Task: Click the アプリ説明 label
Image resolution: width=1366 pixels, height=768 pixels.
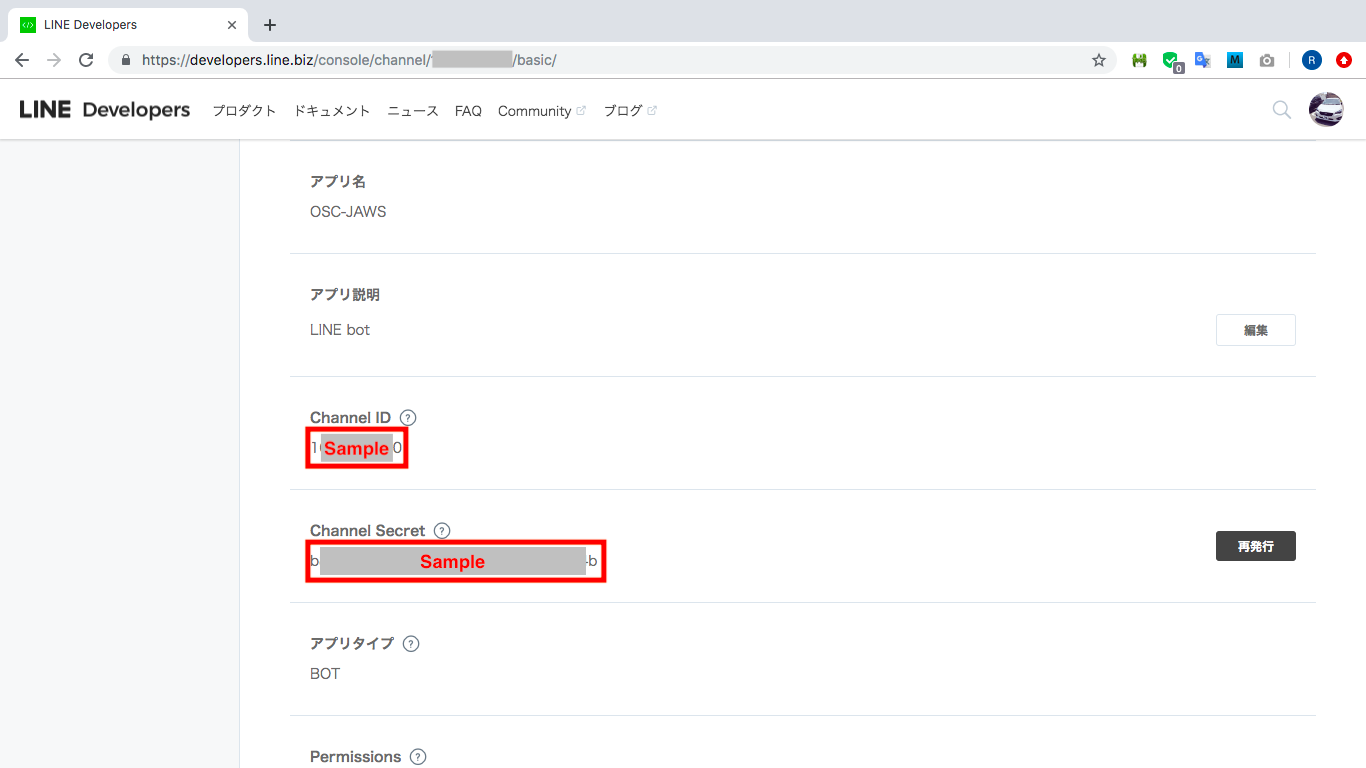Action: [345, 295]
